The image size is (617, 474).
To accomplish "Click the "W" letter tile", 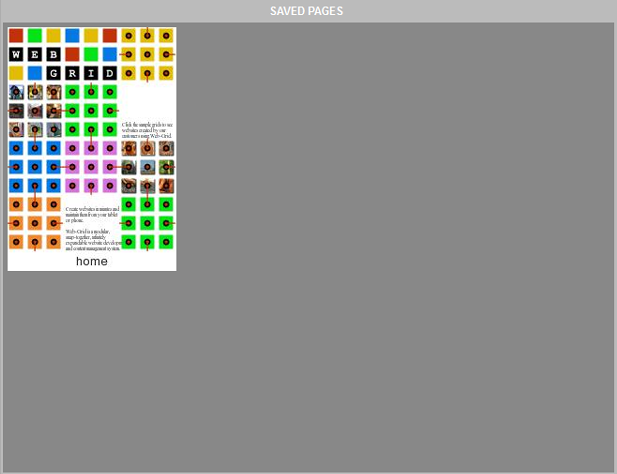I will [16, 54].
